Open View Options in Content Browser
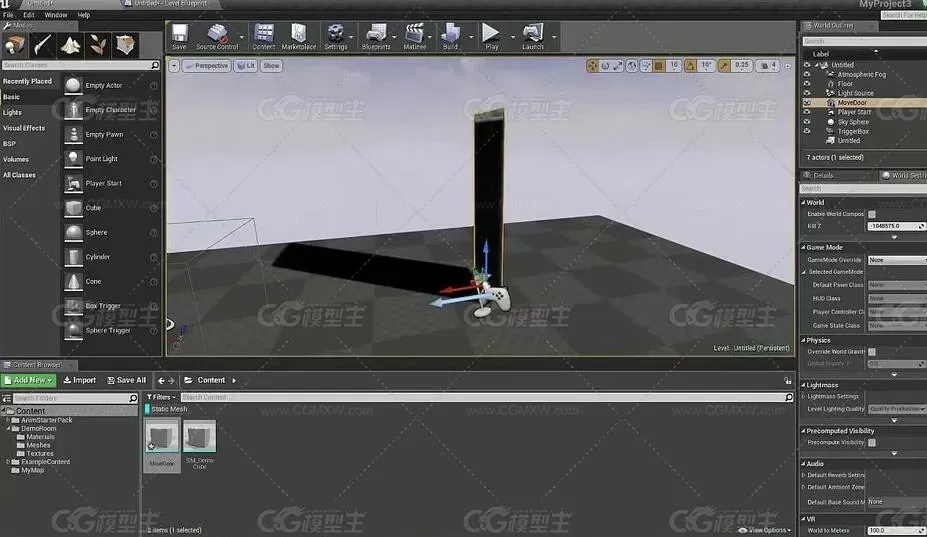This screenshot has height=537, width=927. 765,530
